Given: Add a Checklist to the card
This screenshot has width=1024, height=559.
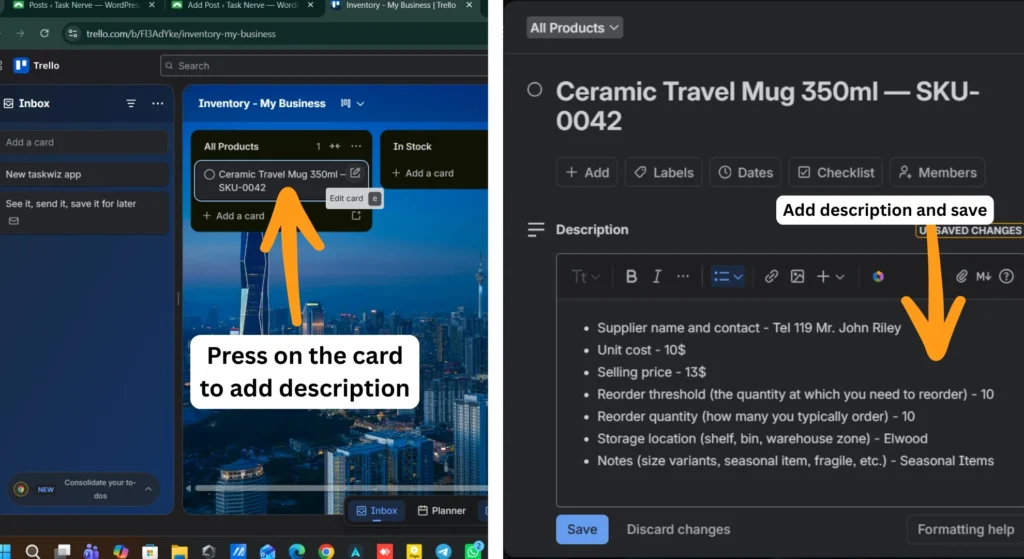Looking at the screenshot, I should [835, 172].
